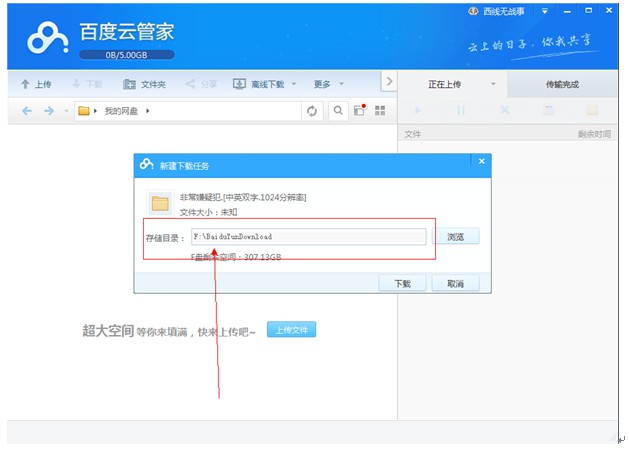Screen dimensions: 629x450
Task: Click the storage directory path field
Action: [308, 237]
